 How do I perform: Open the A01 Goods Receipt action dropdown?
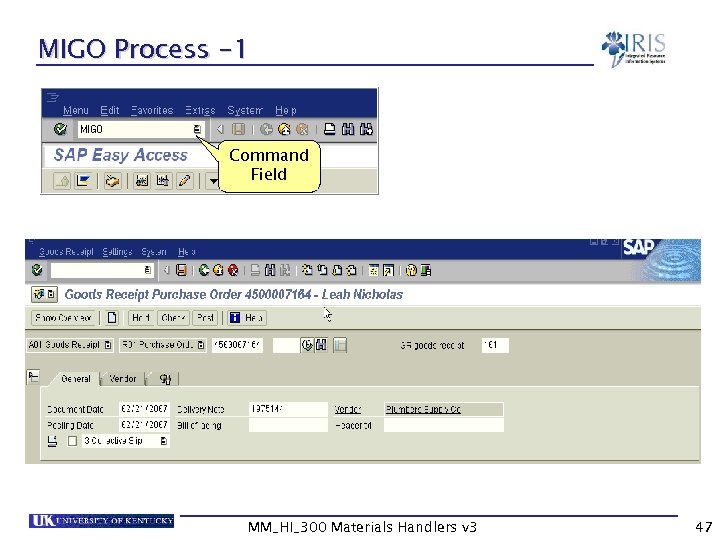click(x=107, y=345)
